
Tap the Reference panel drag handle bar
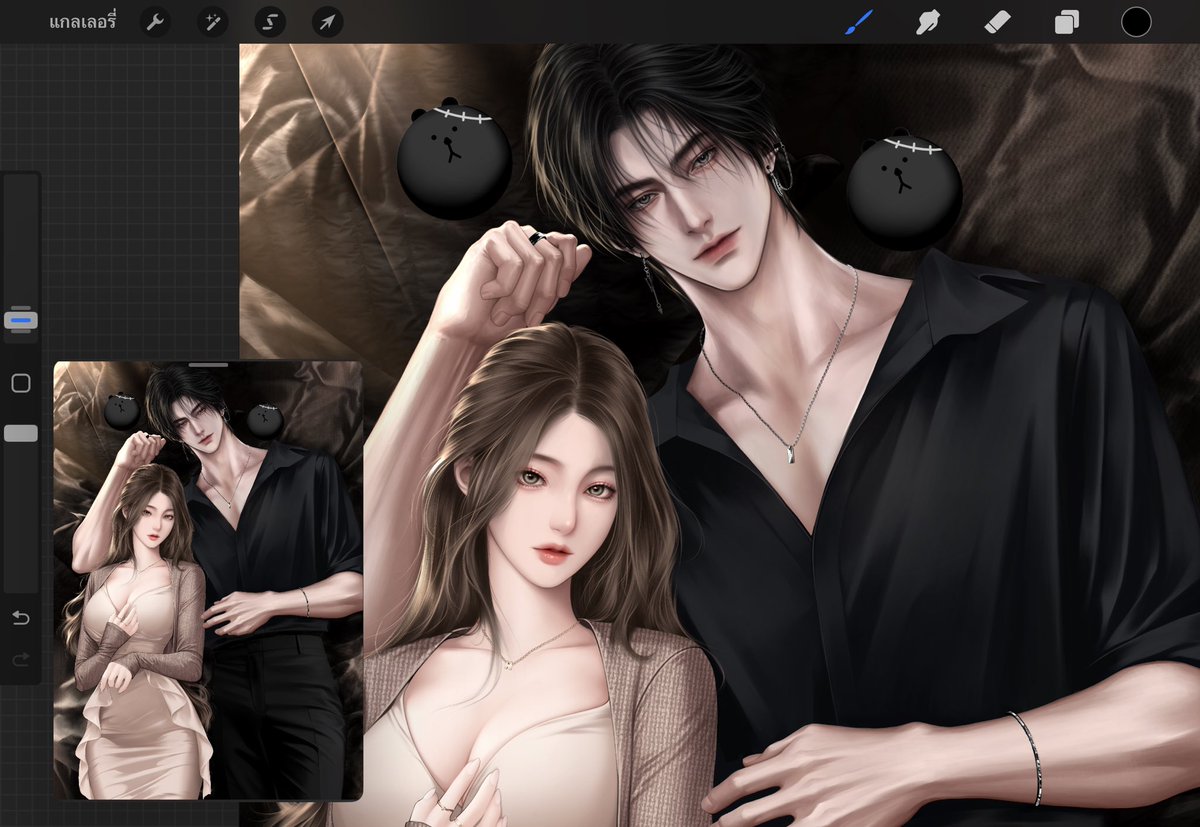click(x=207, y=365)
